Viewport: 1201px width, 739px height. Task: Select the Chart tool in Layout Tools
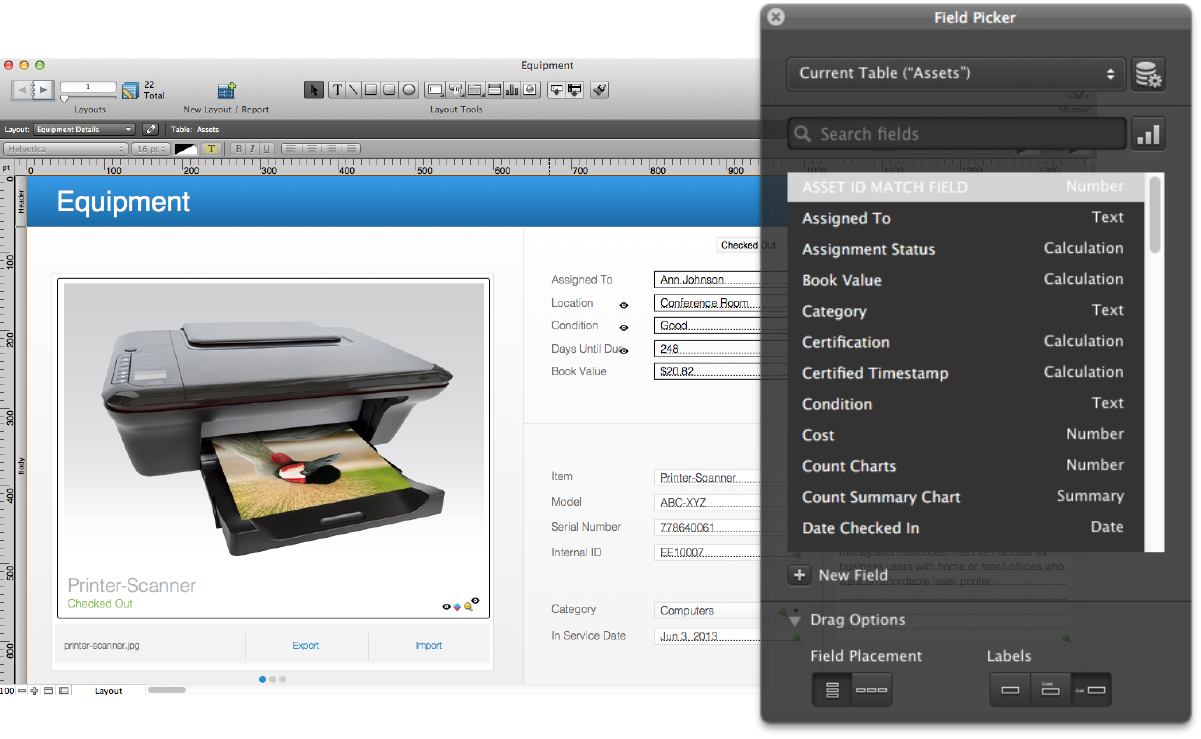(512, 90)
